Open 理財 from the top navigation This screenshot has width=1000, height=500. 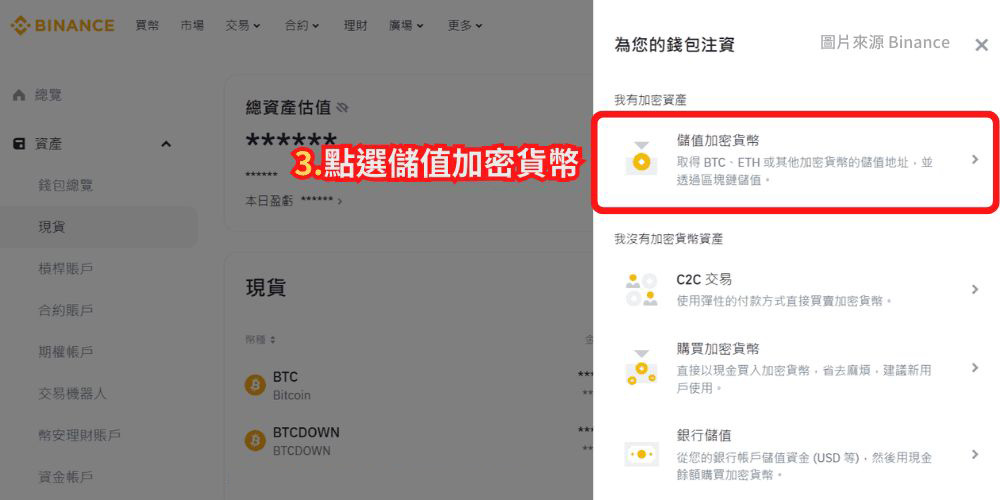355,26
